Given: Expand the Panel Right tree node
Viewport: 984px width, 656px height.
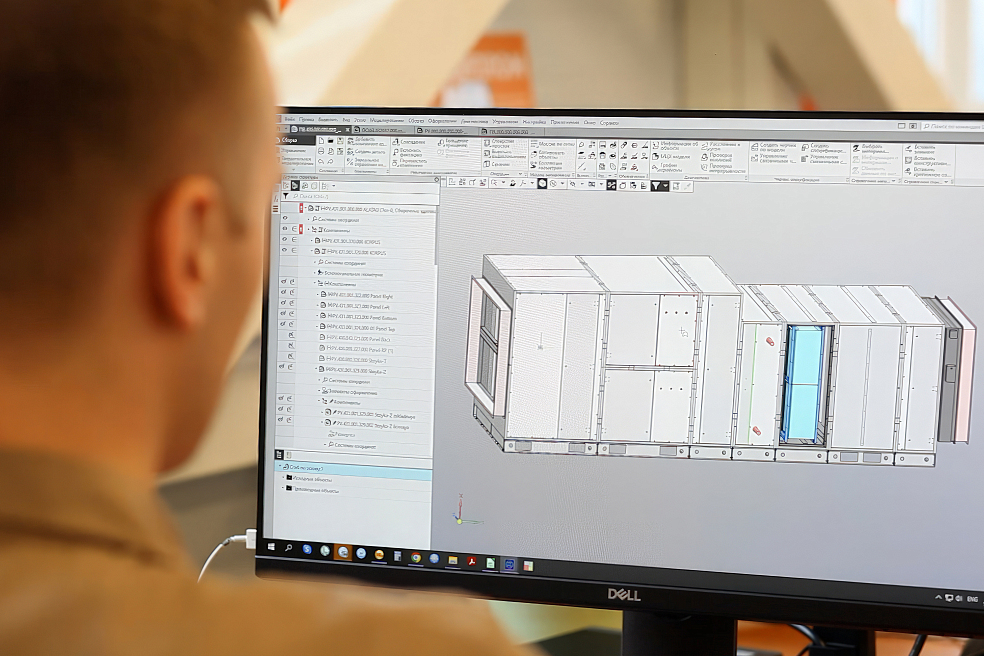Looking at the screenshot, I should pos(318,294).
